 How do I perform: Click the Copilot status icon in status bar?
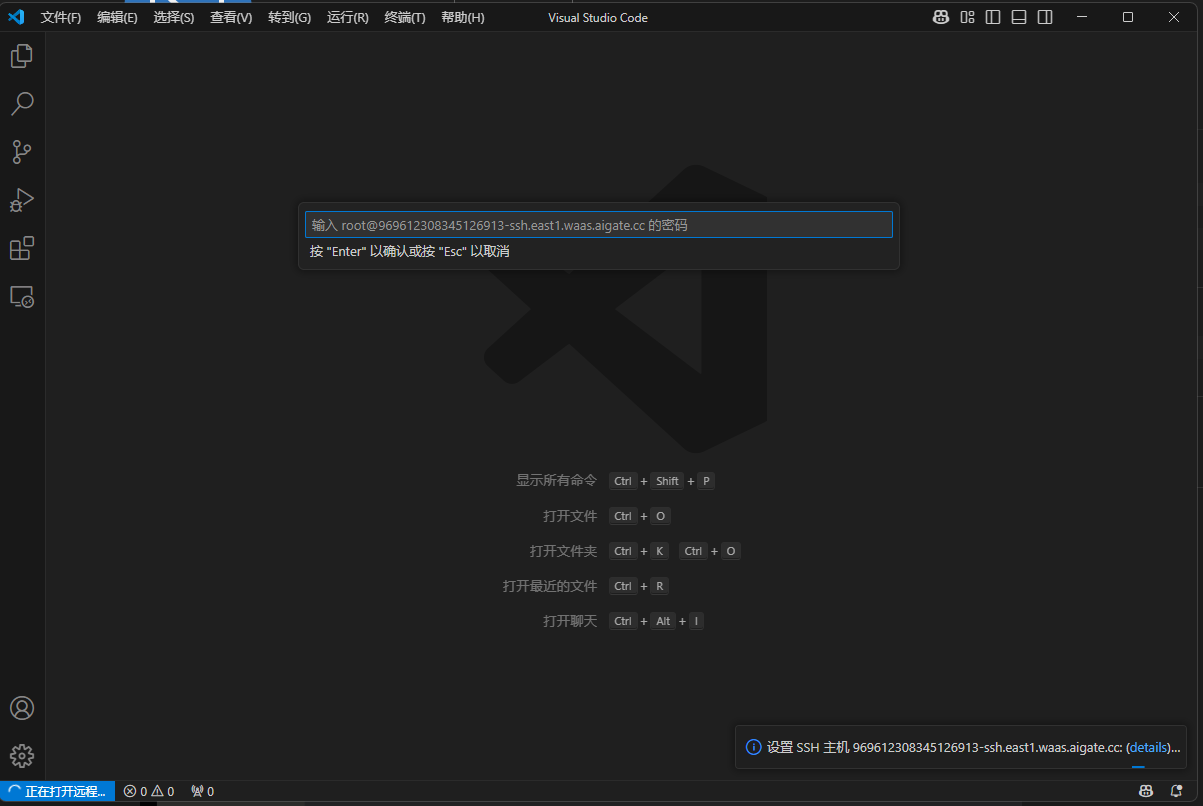[1147, 791]
